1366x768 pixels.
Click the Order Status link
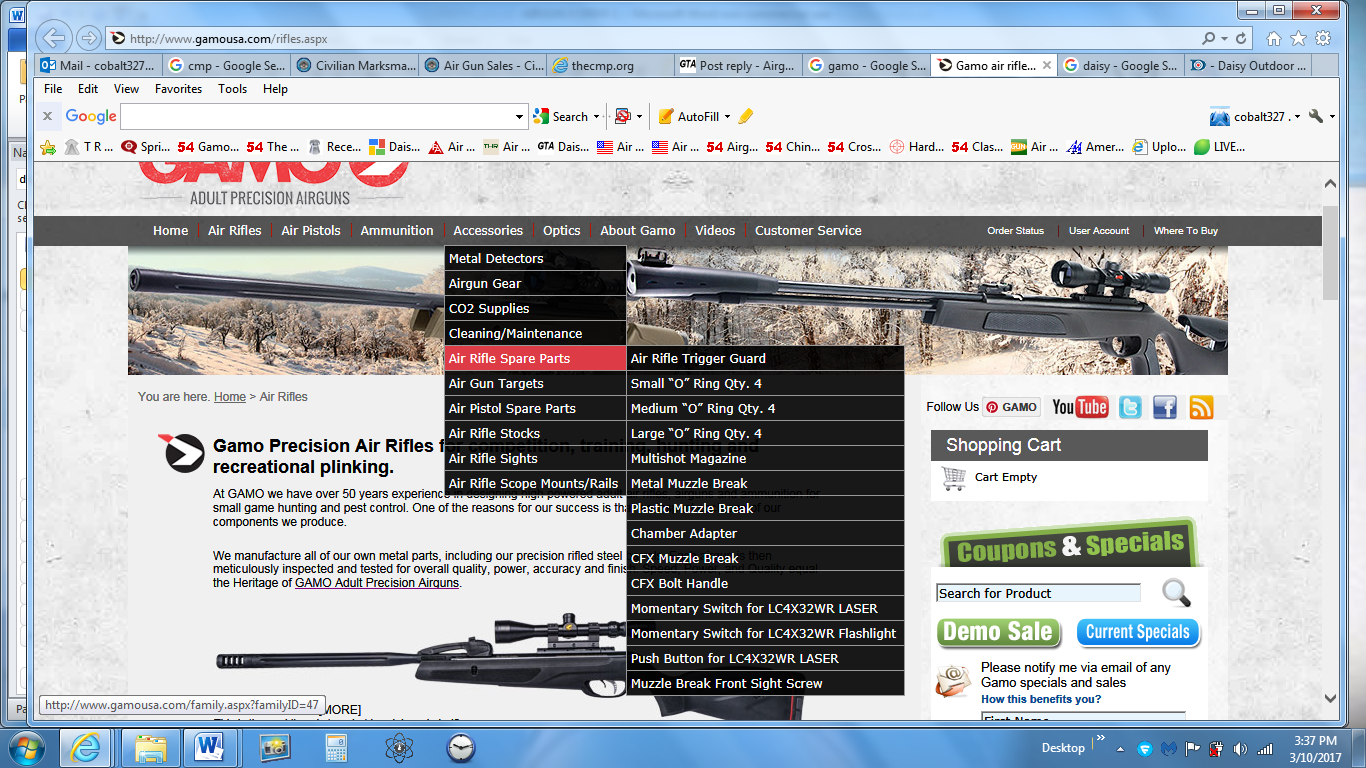(x=1015, y=230)
